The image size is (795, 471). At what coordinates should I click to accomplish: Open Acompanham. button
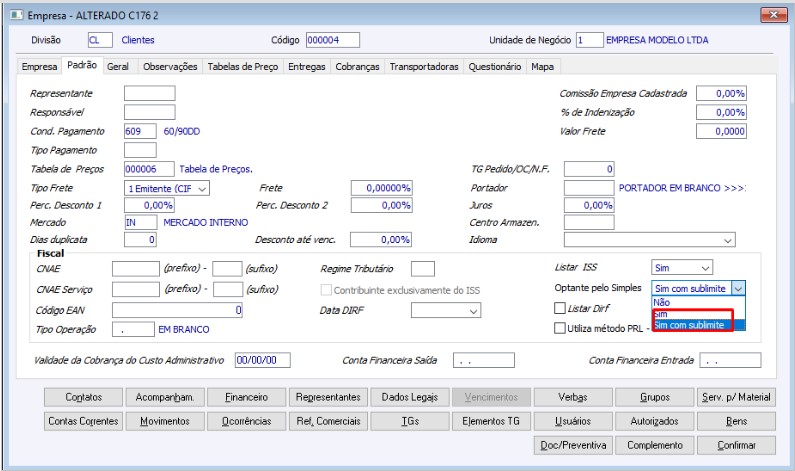(x=165, y=397)
